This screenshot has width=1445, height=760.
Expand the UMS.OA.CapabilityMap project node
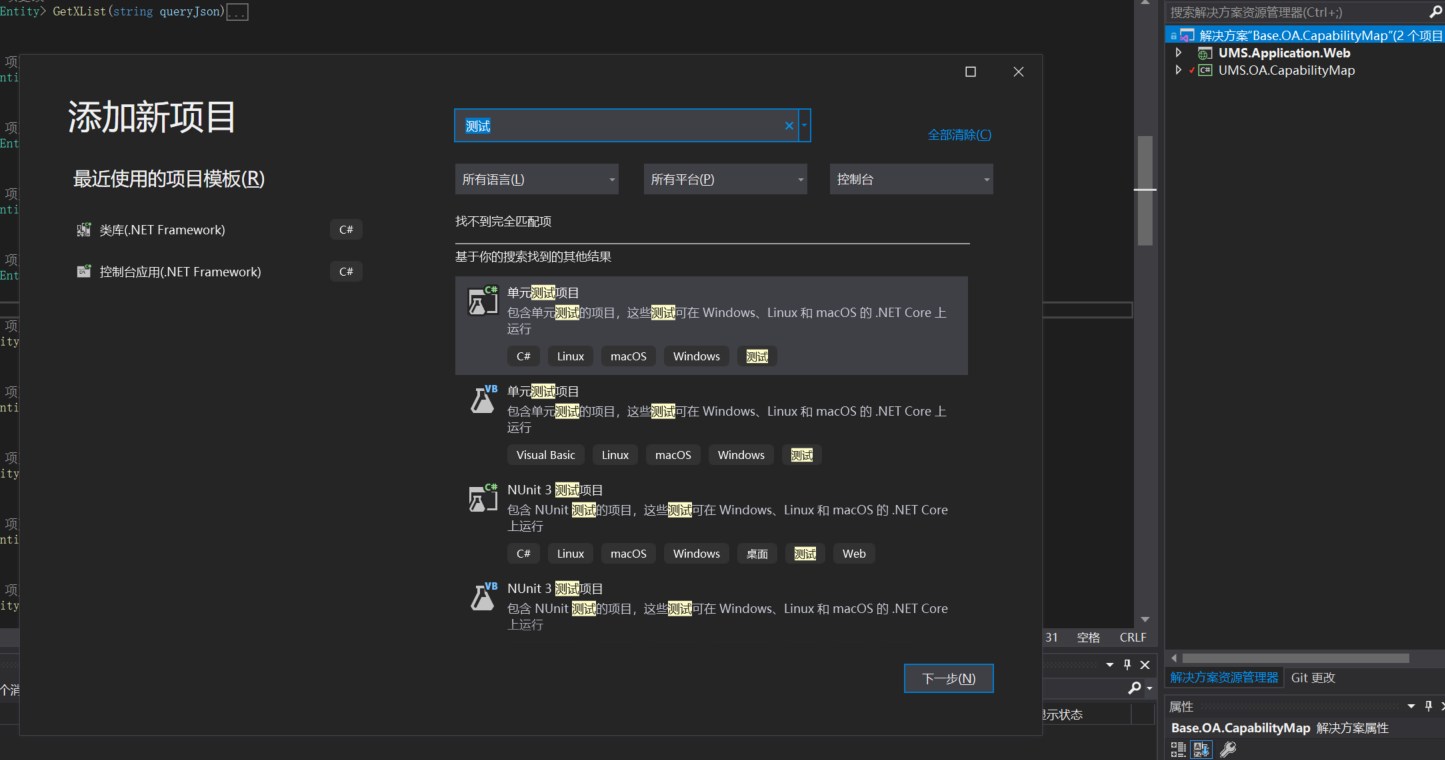coord(1178,70)
